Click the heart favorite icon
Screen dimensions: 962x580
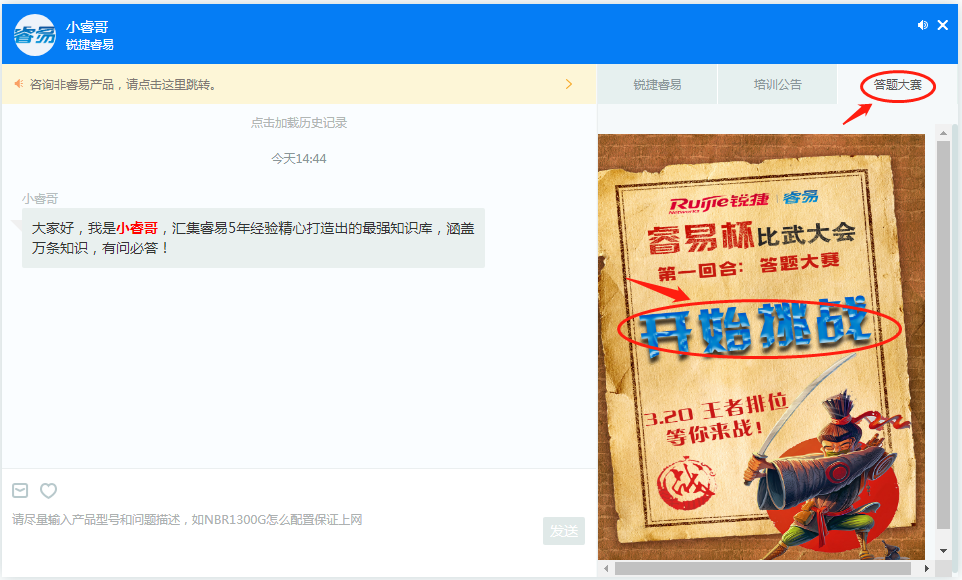coord(48,490)
